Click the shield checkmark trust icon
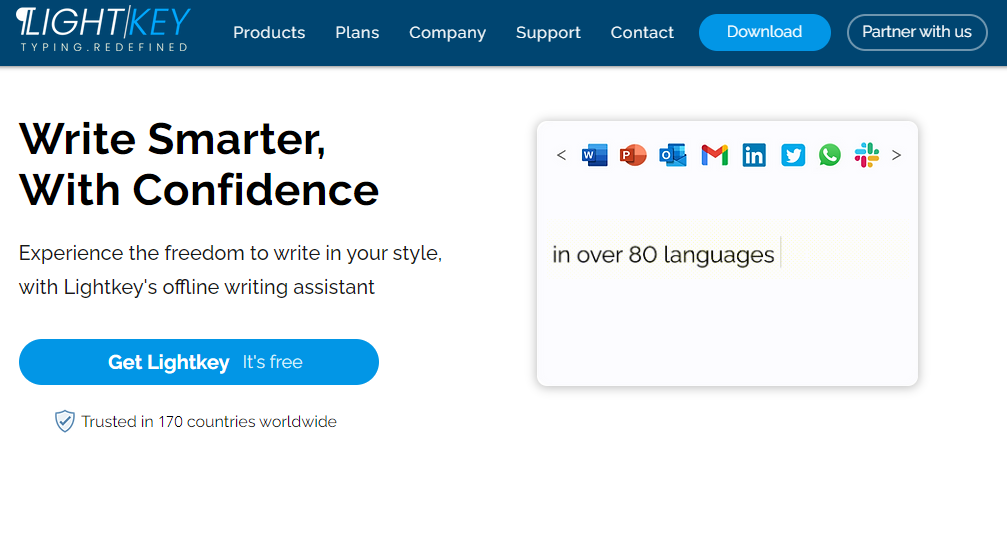 coord(65,421)
